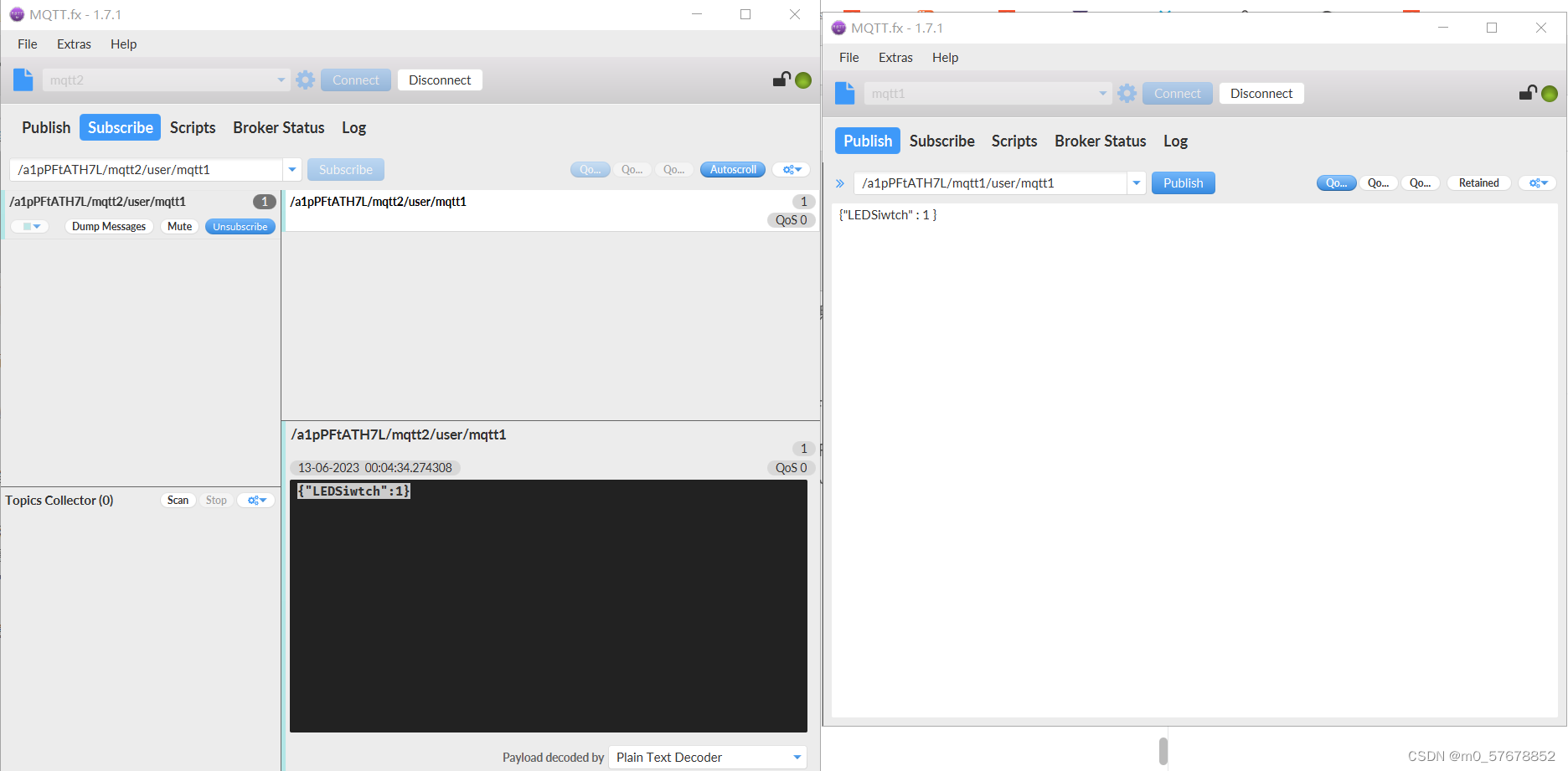Select highlighted QoS 0 toggle in subscribe pane
The width and height of the screenshot is (1568, 771).
pyautogui.click(x=590, y=170)
